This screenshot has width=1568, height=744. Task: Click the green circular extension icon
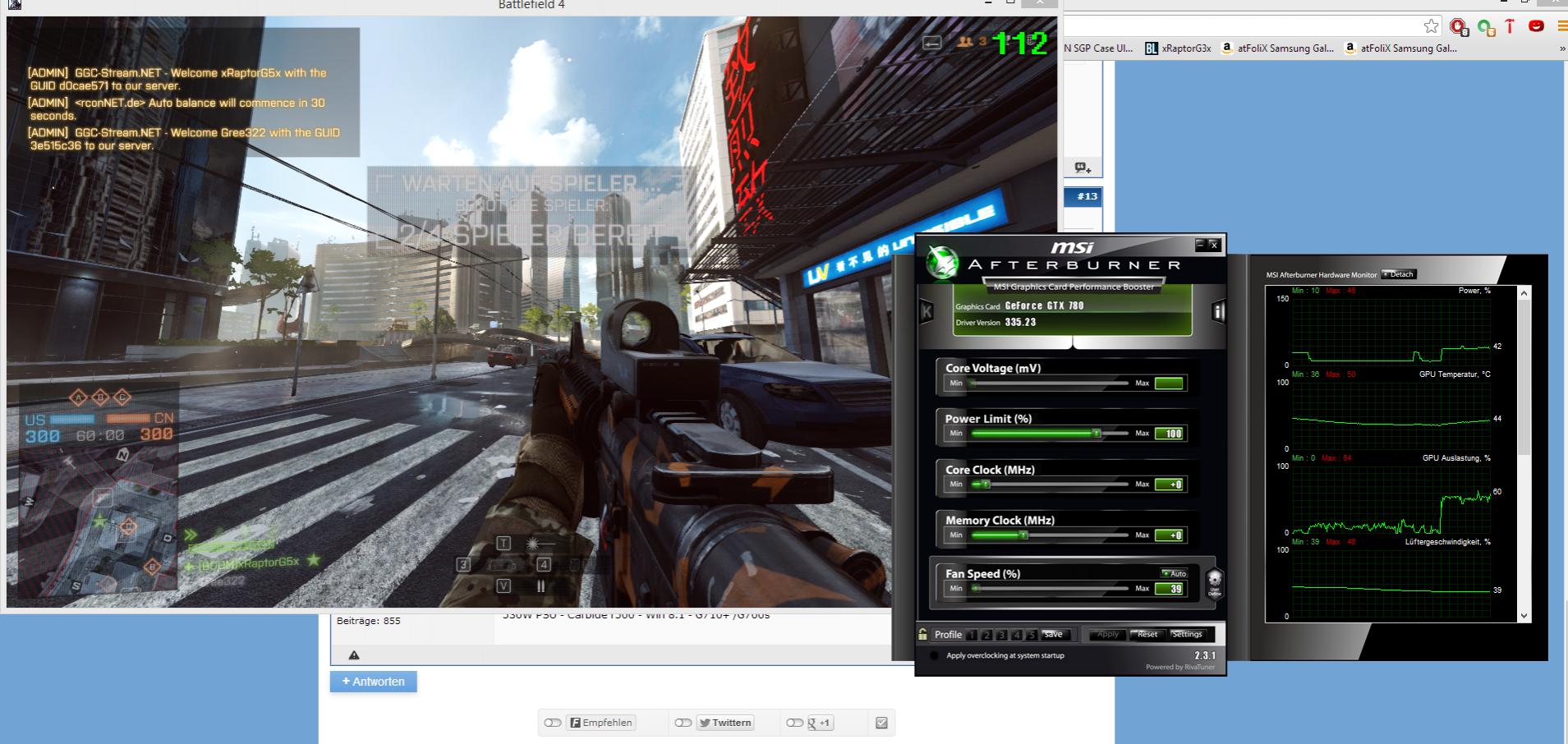tap(1486, 27)
